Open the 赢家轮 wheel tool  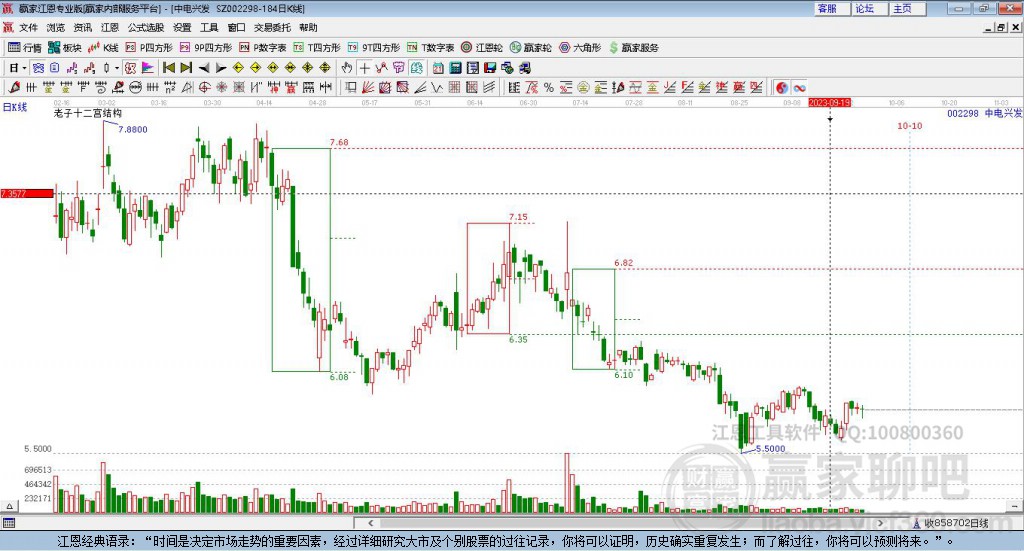(x=530, y=48)
